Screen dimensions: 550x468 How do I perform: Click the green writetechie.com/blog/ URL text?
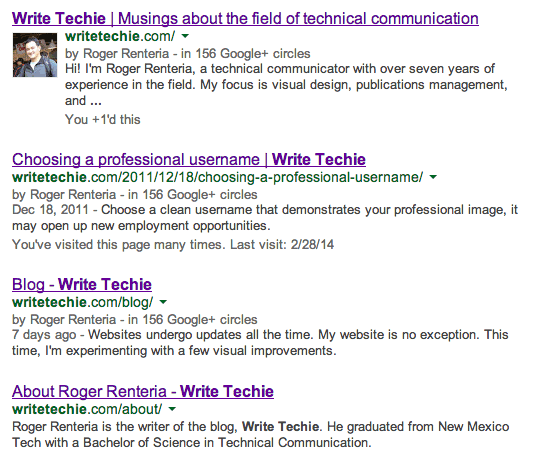point(83,302)
